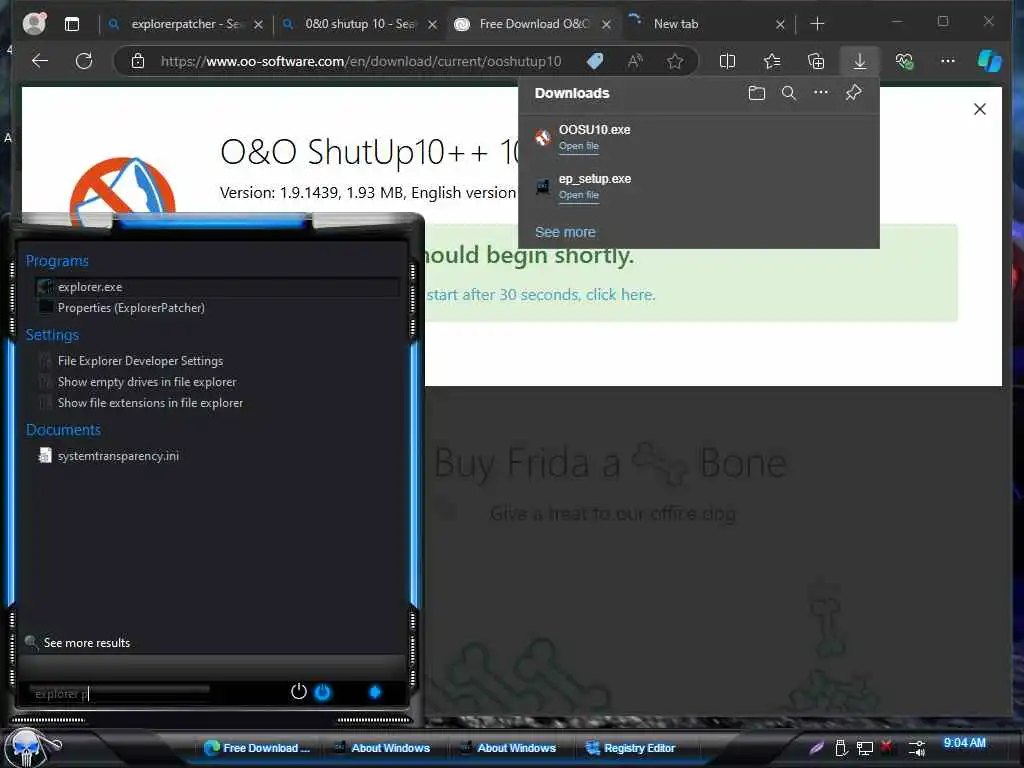View site information lock icon

click(x=138, y=61)
